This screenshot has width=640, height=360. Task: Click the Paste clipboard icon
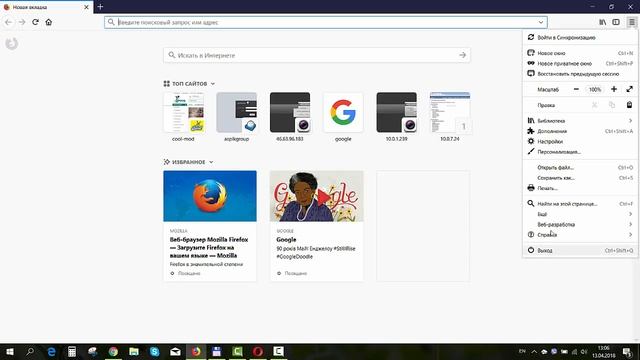click(x=629, y=105)
